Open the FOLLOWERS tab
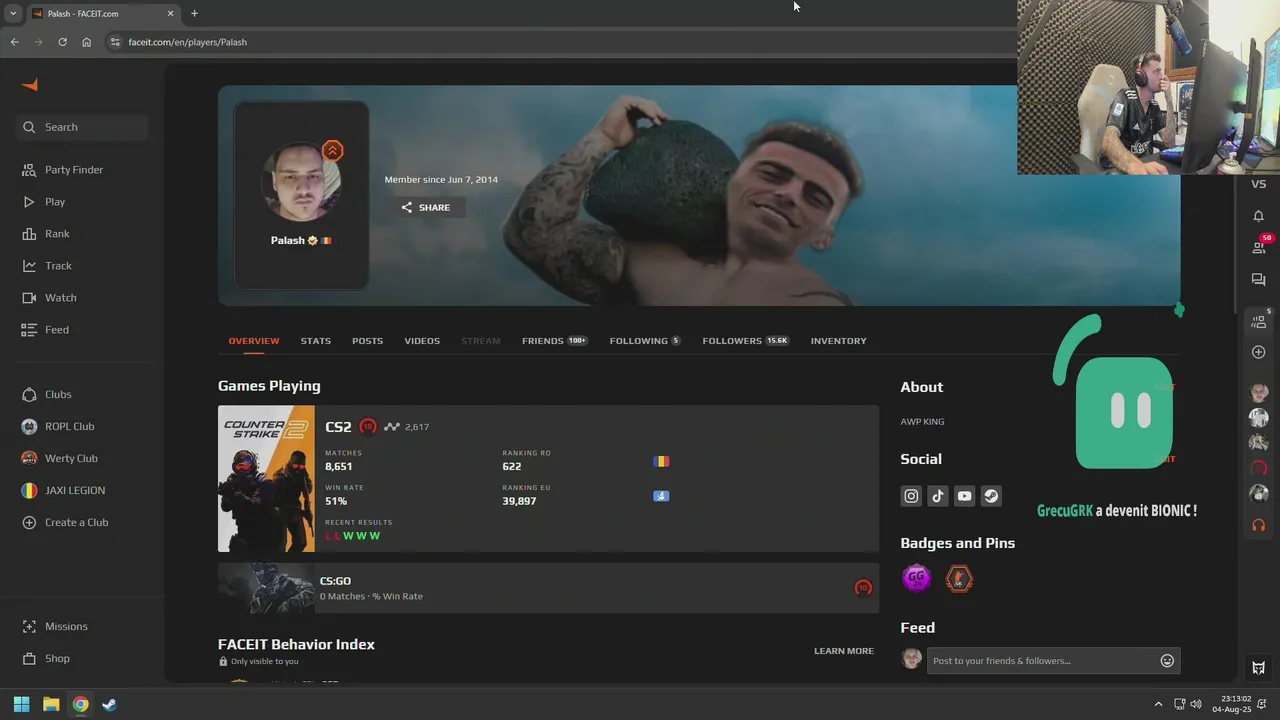 pos(746,341)
